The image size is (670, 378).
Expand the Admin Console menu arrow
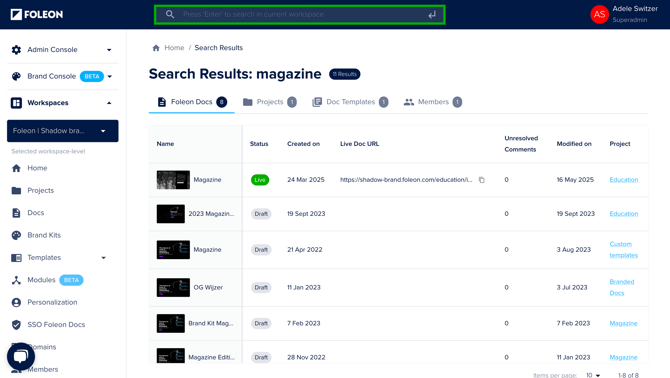109,50
